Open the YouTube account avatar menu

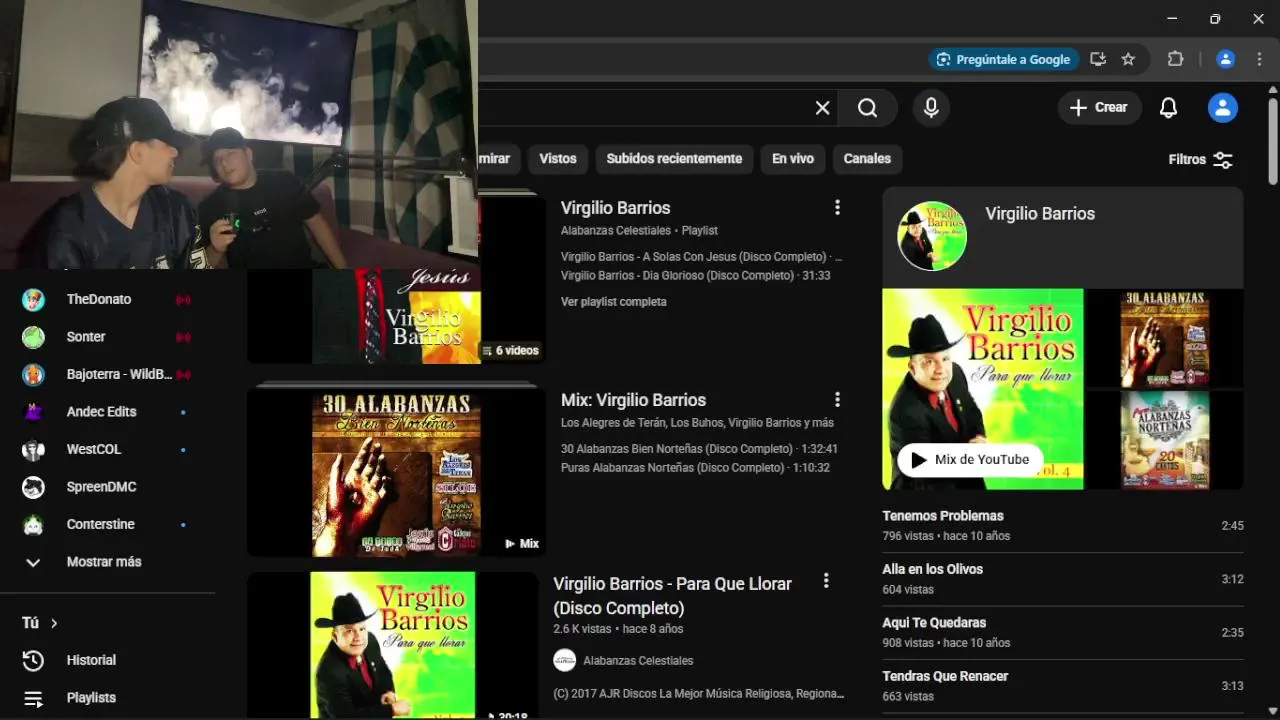(x=1223, y=108)
